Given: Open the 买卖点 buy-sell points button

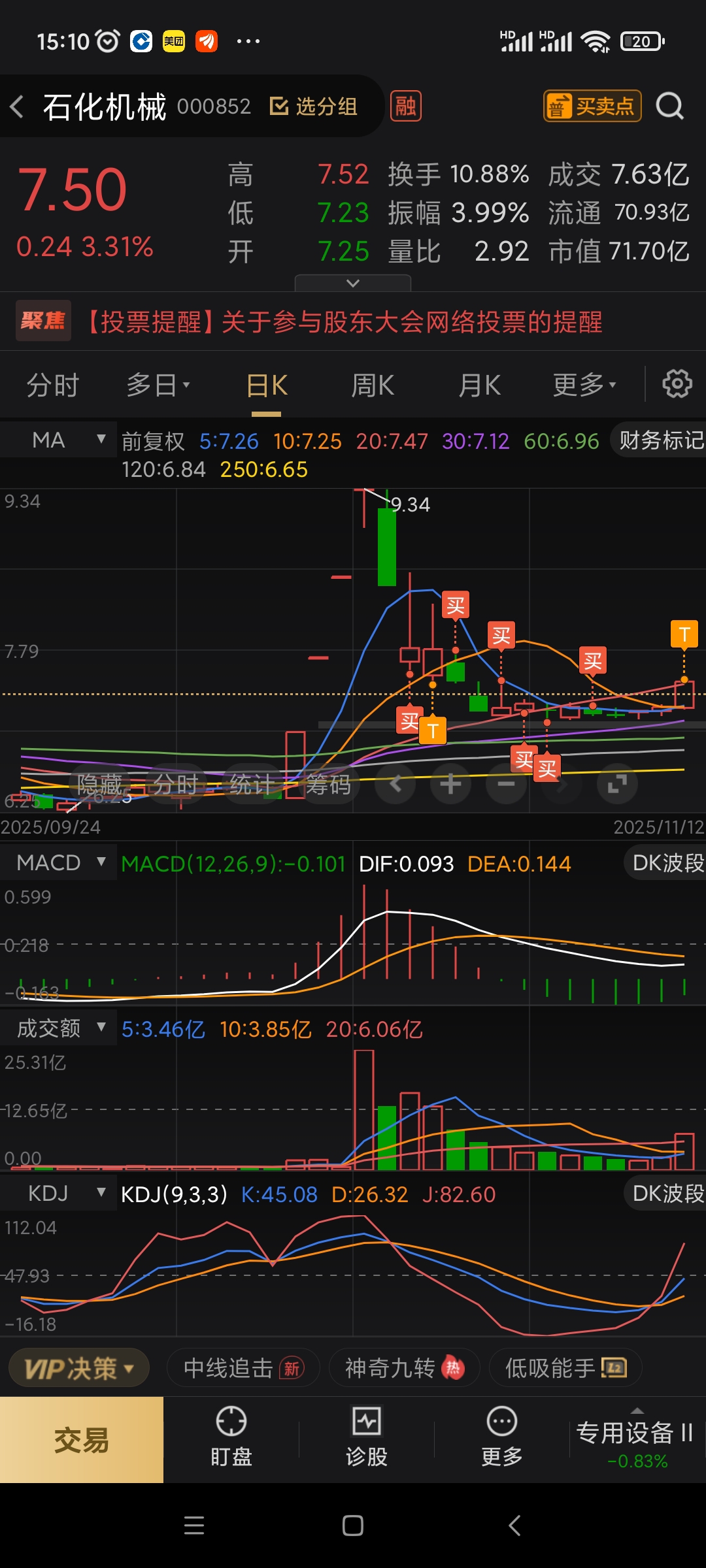Looking at the screenshot, I should point(592,106).
